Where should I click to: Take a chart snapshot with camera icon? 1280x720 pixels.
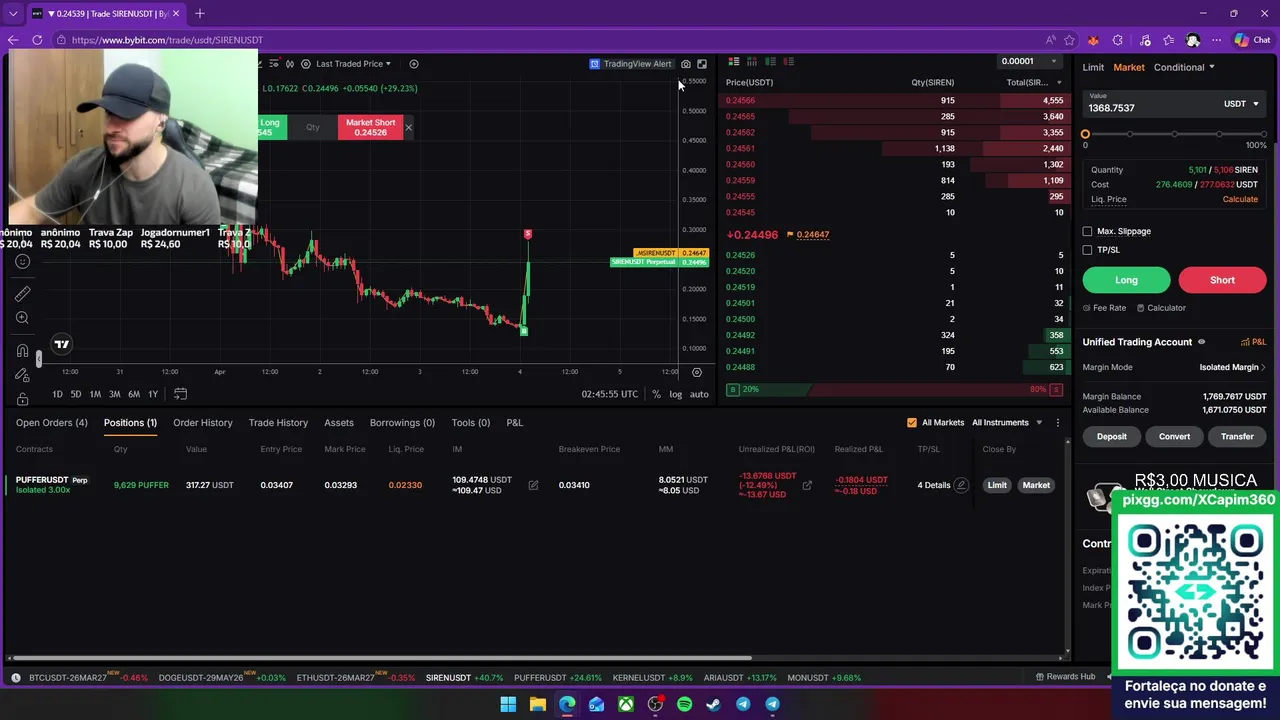coord(686,64)
